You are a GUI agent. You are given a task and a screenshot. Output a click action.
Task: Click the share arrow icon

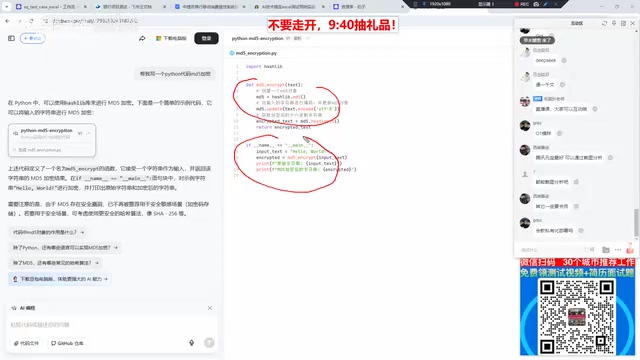point(142,38)
